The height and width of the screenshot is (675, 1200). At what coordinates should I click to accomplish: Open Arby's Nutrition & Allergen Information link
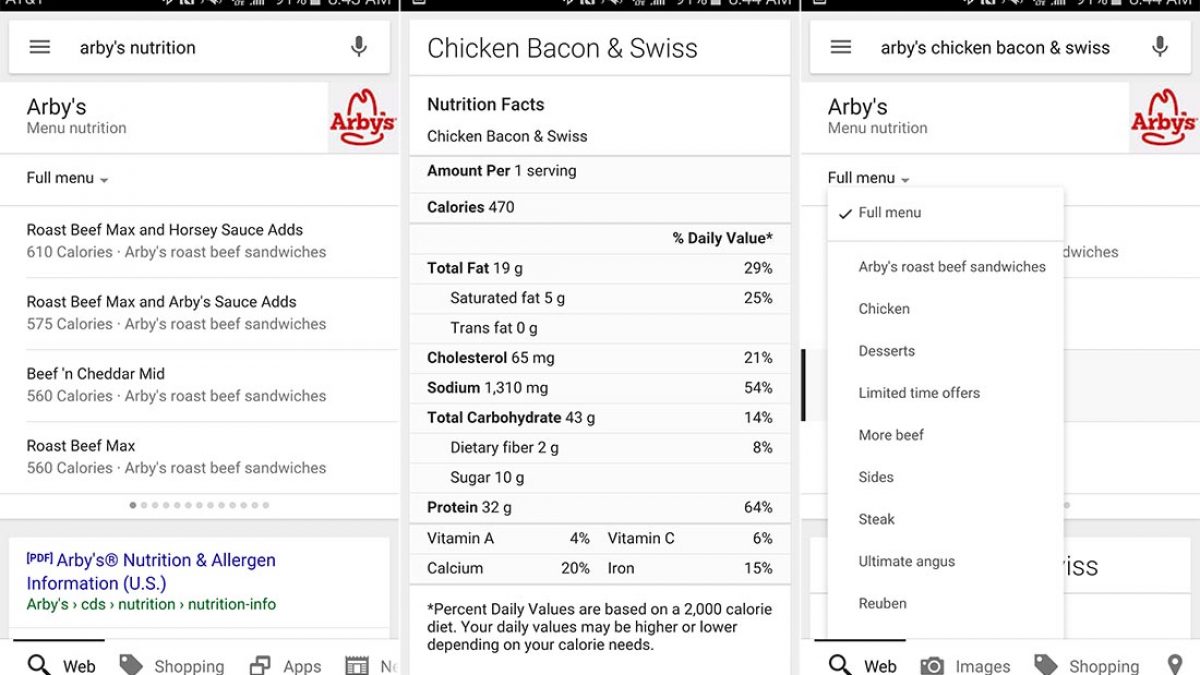click(151, 571)
